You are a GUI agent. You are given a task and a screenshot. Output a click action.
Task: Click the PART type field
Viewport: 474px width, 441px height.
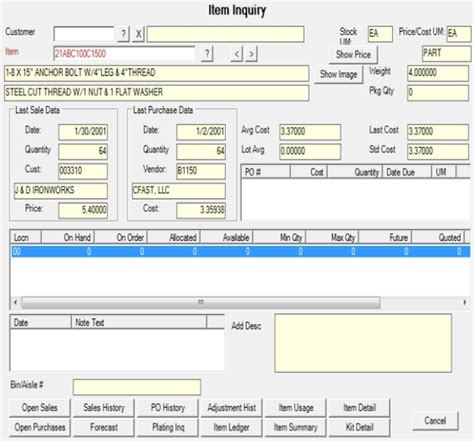coord(446,54)
